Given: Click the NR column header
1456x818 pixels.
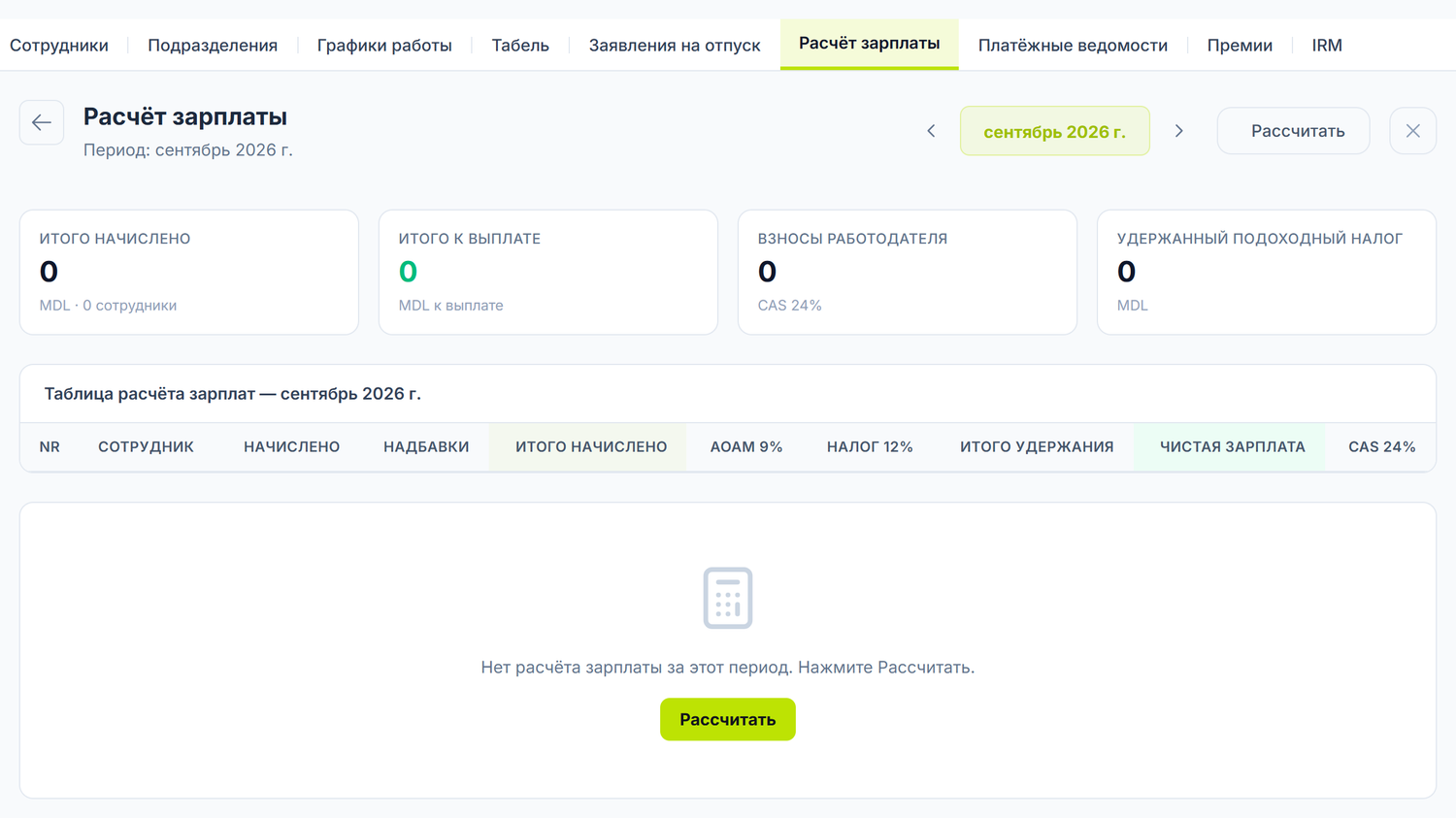Looking at the screenshot, I should click(50, 447).
